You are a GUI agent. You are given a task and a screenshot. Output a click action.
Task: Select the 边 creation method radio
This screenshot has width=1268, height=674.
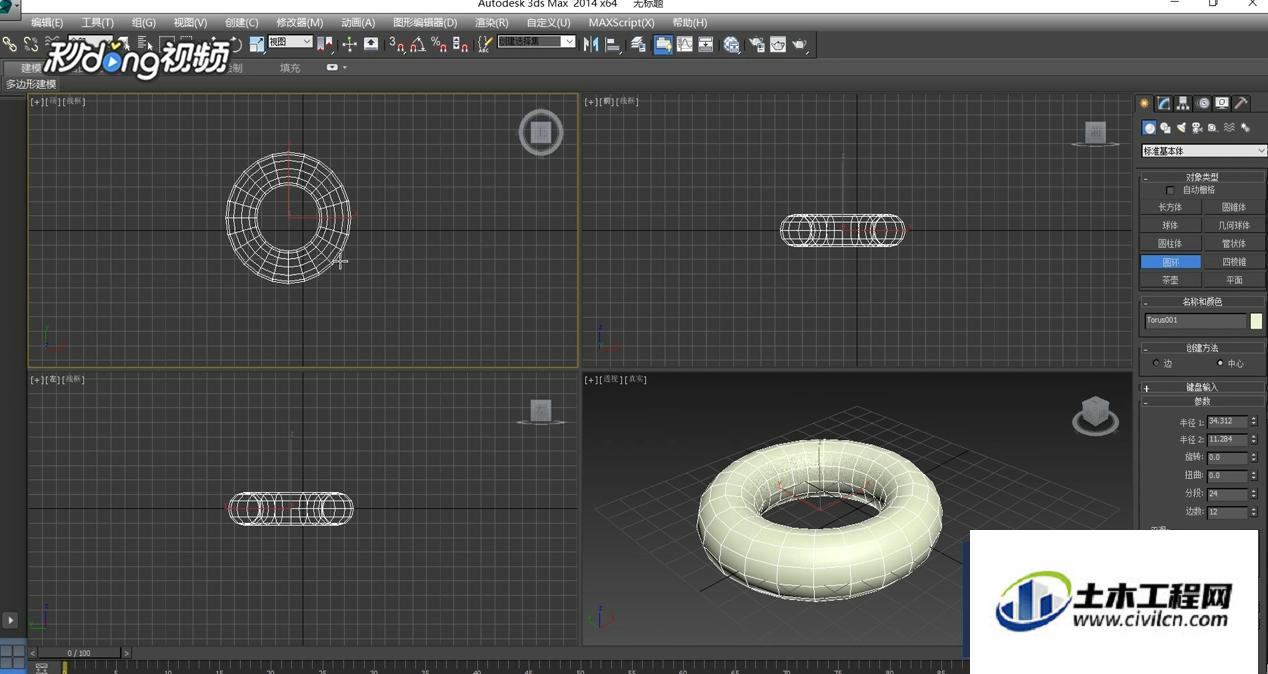click(1156, 363)
